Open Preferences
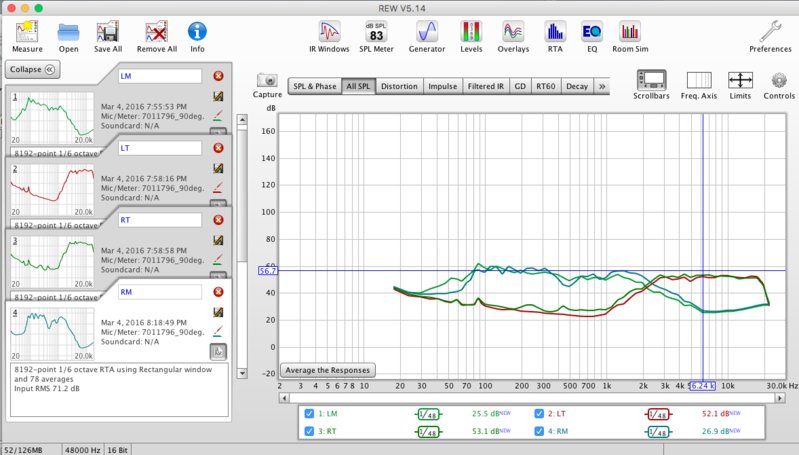 (x=770, y=37)
